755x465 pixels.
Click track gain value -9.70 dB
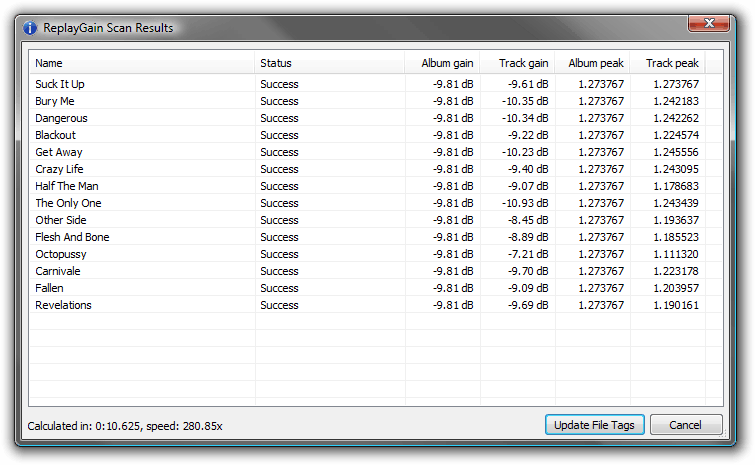pos(528,271)
